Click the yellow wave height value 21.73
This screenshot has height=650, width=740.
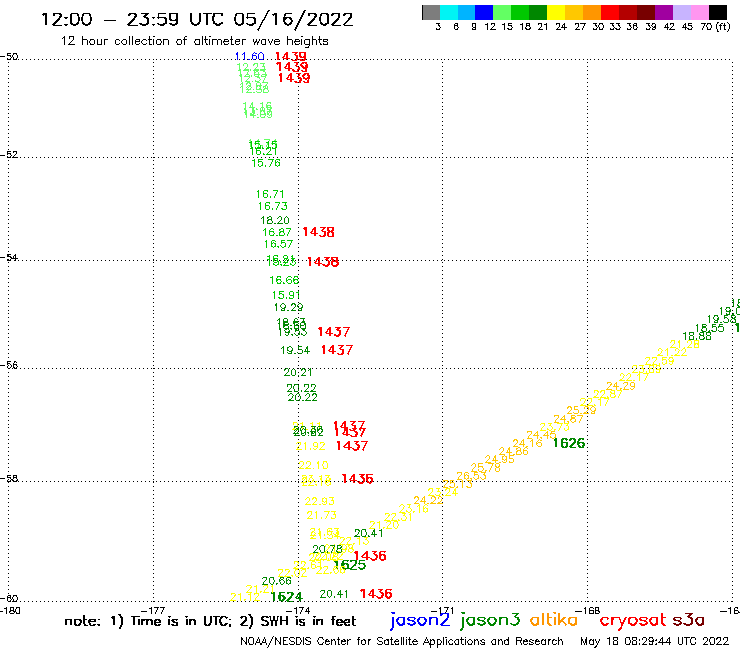(x=321, y=515)
